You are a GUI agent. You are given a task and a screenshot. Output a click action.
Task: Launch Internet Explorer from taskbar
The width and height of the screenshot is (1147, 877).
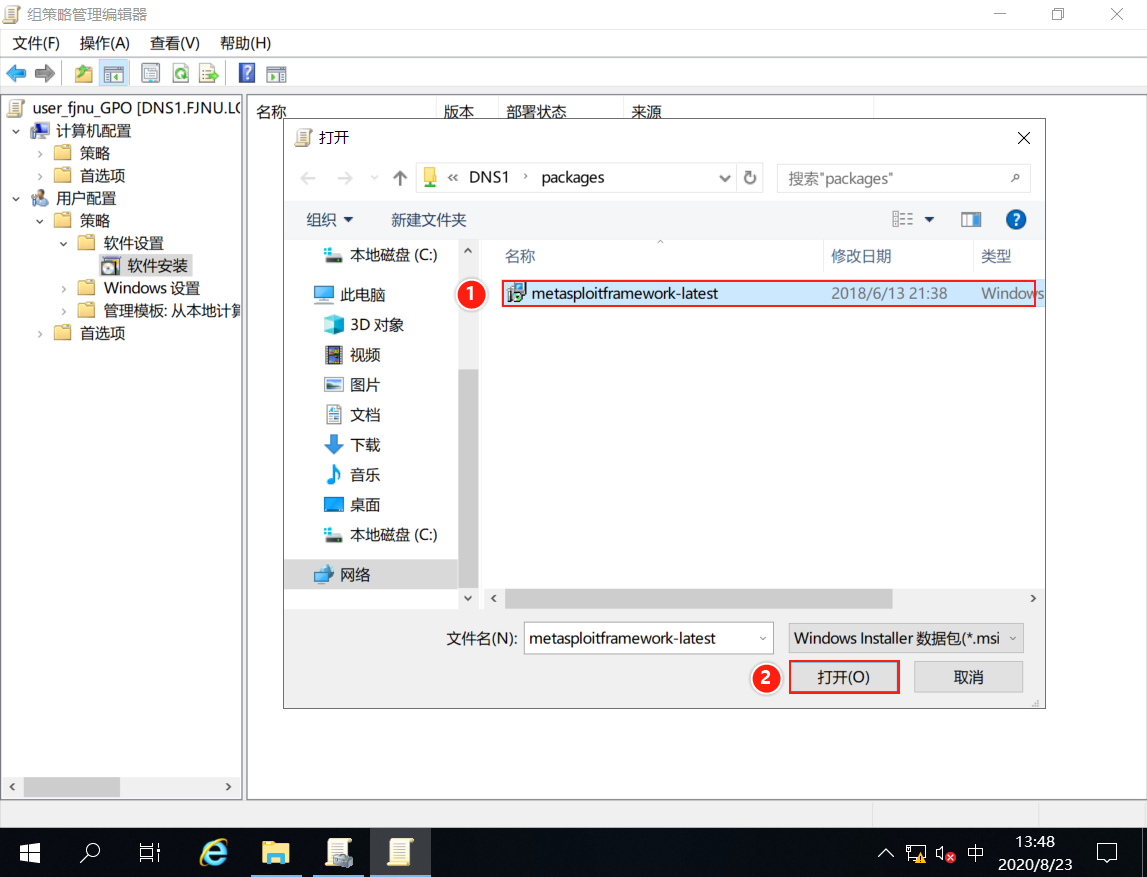[x=214, y=852]
